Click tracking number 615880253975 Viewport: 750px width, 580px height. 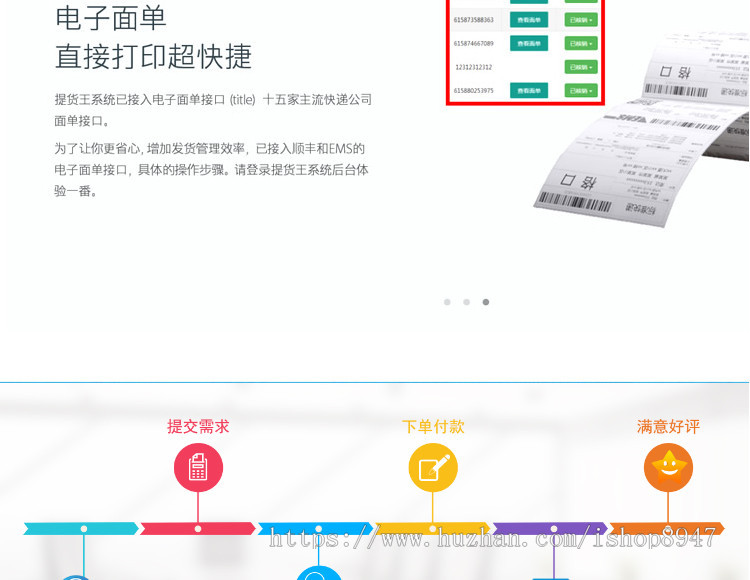point(474,90)
